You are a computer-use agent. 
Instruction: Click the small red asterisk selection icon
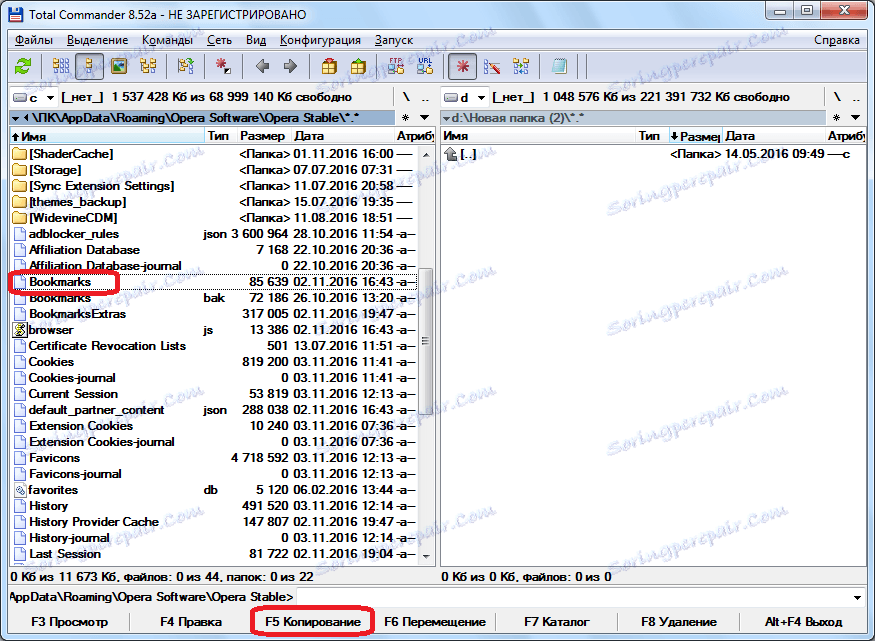pyautogui.click(x=224, y=67)
